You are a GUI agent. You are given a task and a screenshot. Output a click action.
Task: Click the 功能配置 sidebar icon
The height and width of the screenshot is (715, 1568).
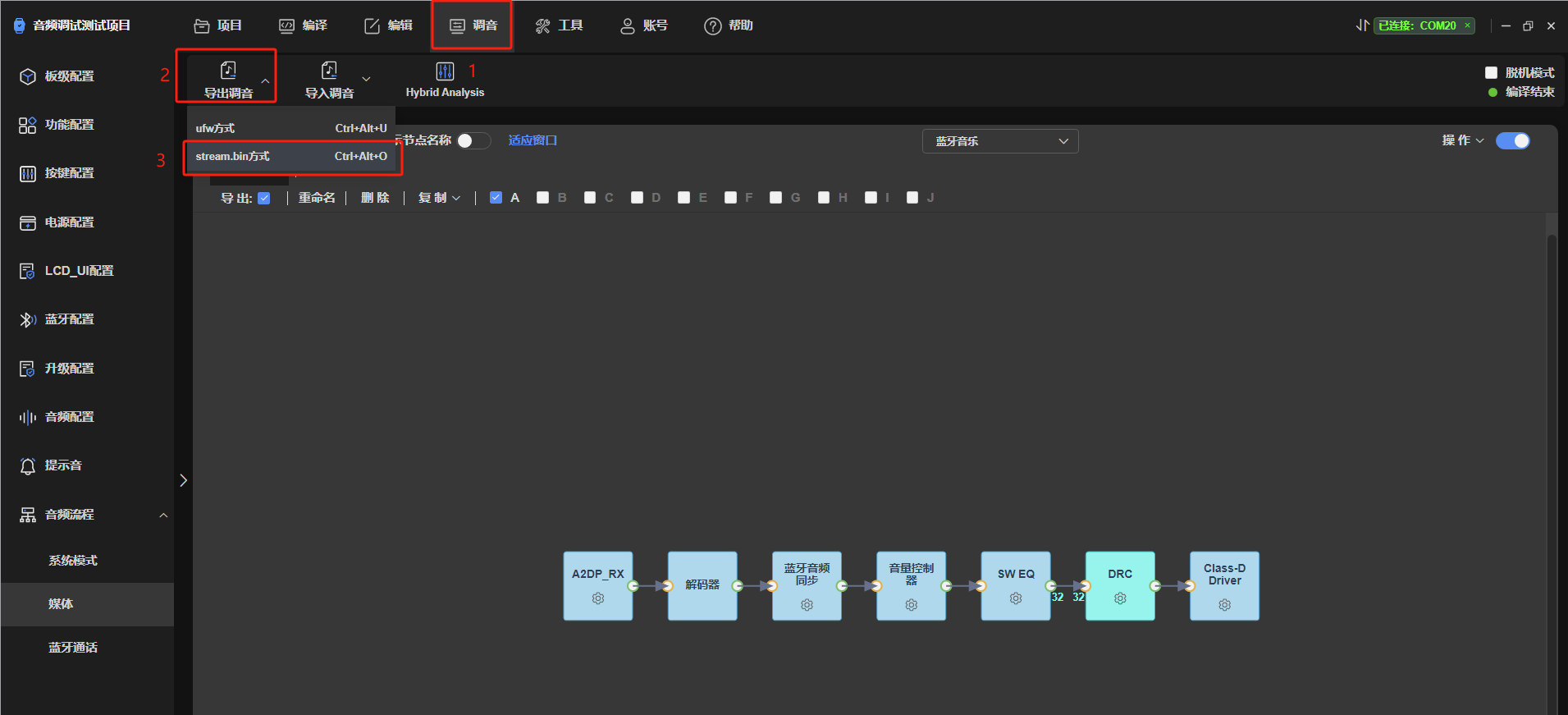click(x=28, y=125)
